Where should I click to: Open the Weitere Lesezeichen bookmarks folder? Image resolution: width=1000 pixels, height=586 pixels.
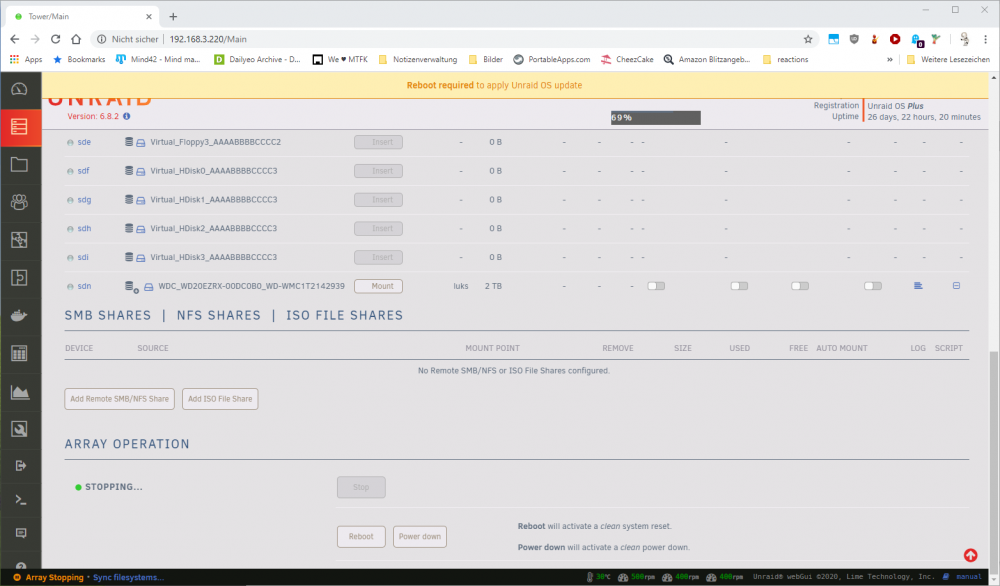tap(948, 59)
